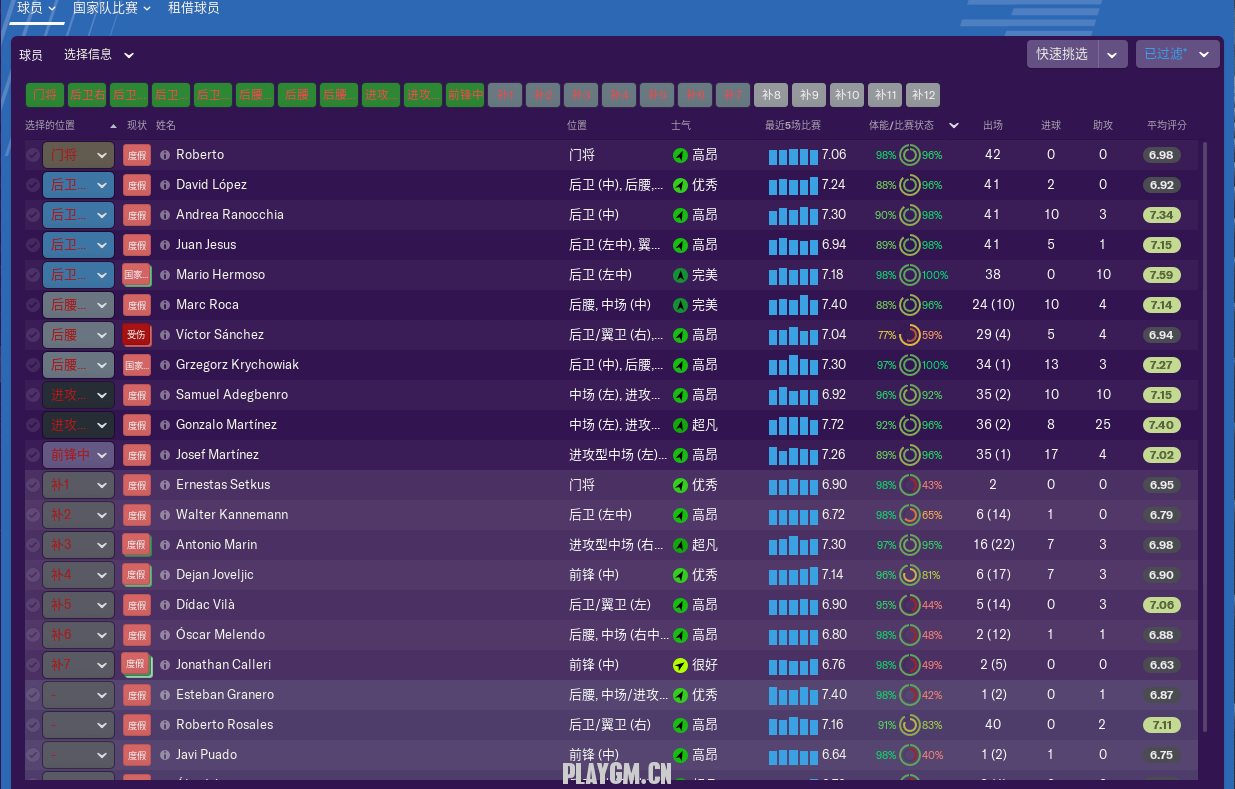Click the info icon beside Roberto
1235x789 pixels.
(x=165, y=155)
